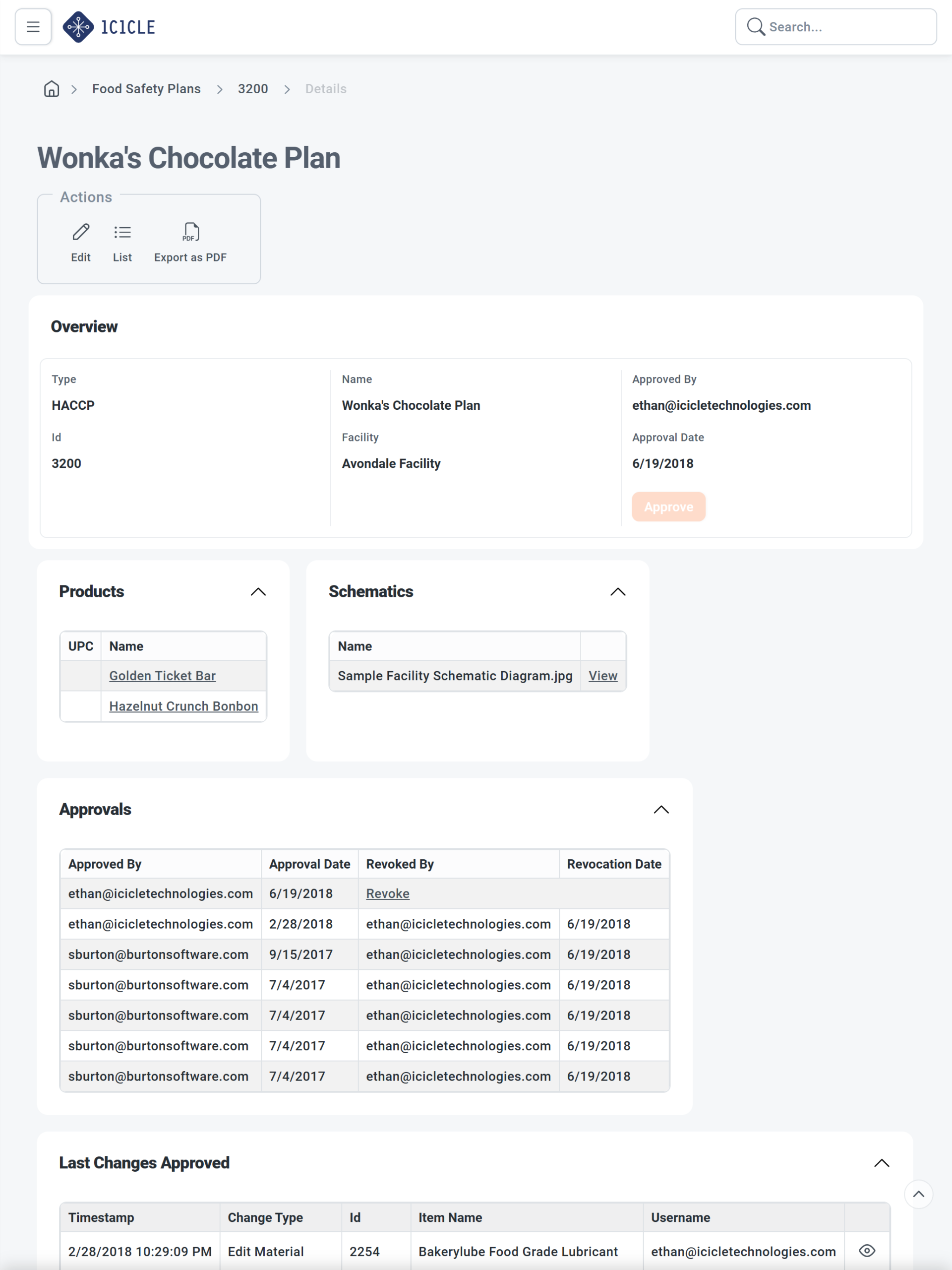
Task: Click the Avondale Facility value
Action: 391,463
